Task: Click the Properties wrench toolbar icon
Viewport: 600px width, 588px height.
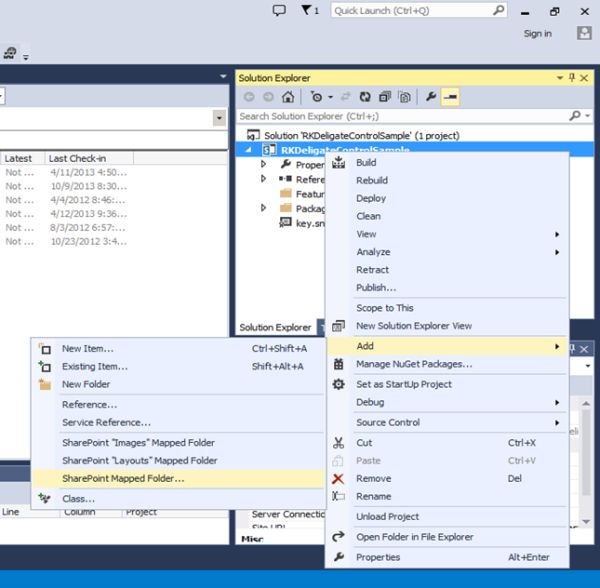Action: (x=431, y=97)
